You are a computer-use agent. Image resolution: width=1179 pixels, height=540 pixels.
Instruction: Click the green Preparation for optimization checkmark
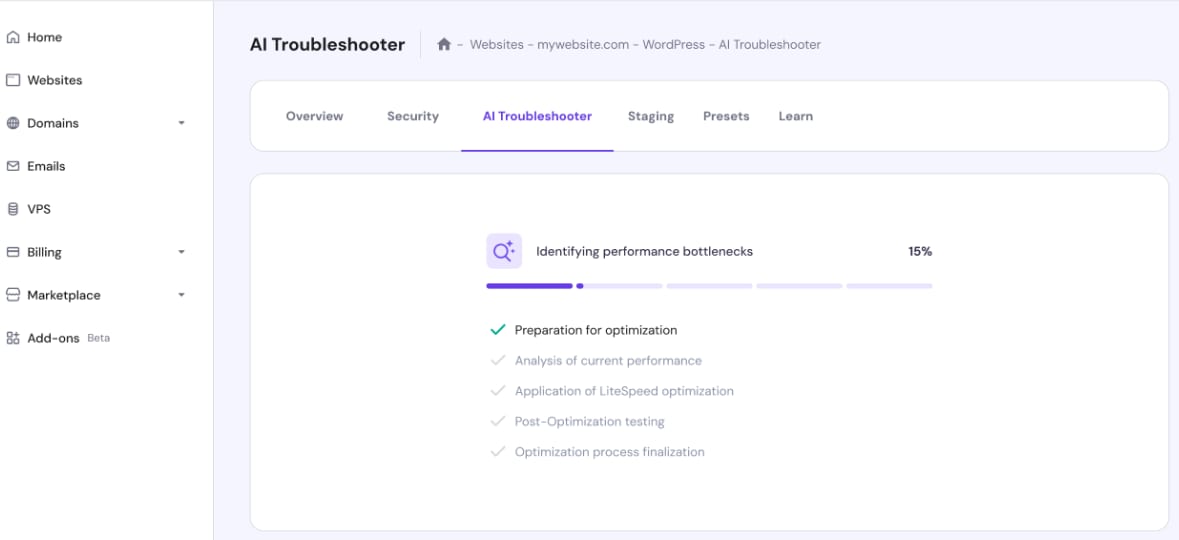(x=497, y=331)
